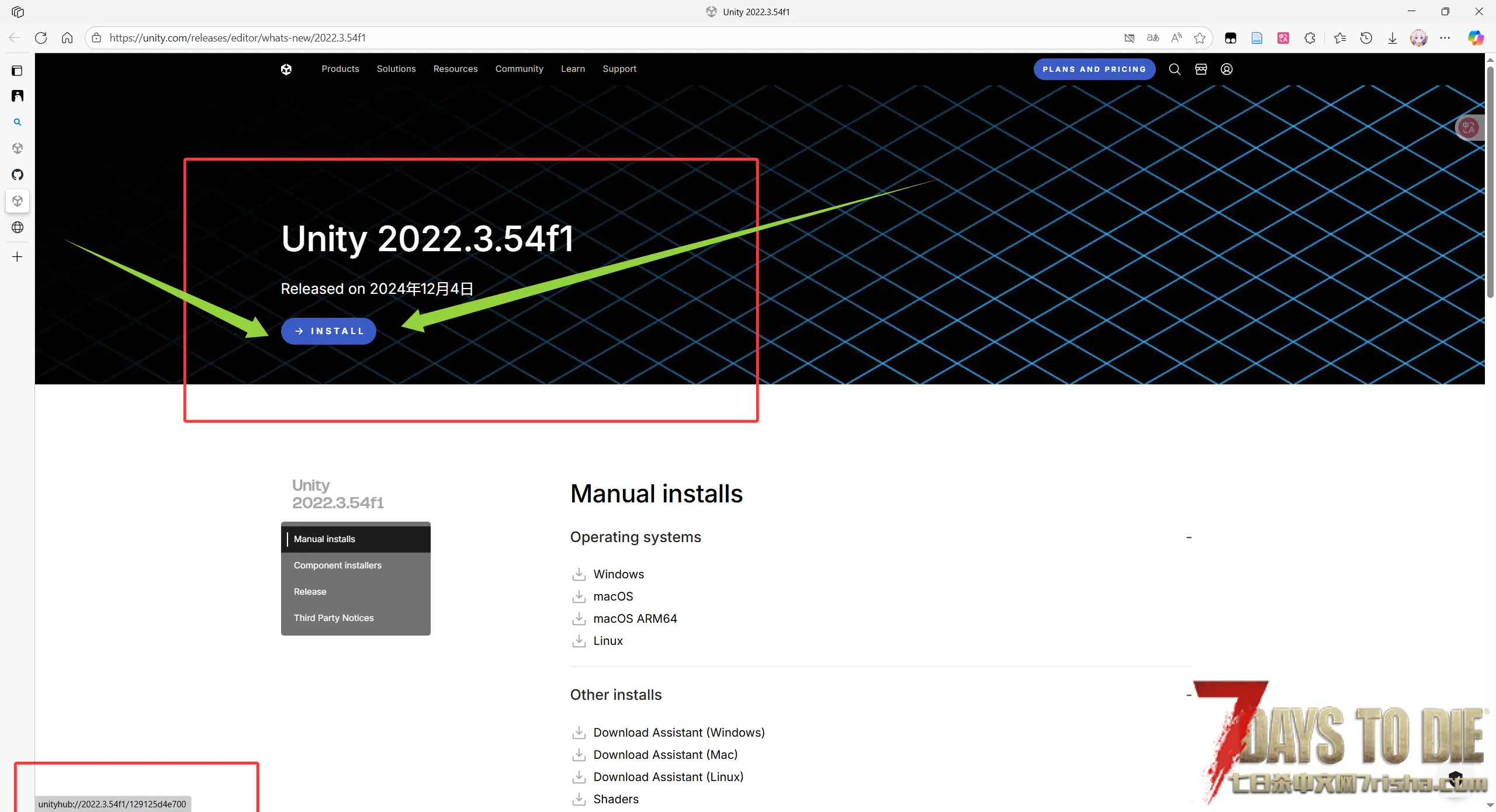Viewport: 1496px width, 812px height.
Task: Collapse the Other installs section
Action: click(x=1189, y=695)
